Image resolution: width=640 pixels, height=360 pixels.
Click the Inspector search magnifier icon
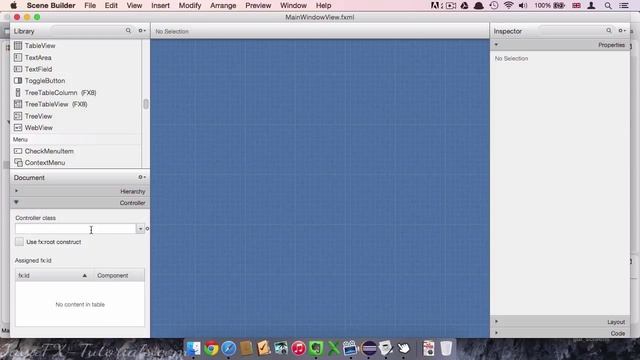click(609, 31)
